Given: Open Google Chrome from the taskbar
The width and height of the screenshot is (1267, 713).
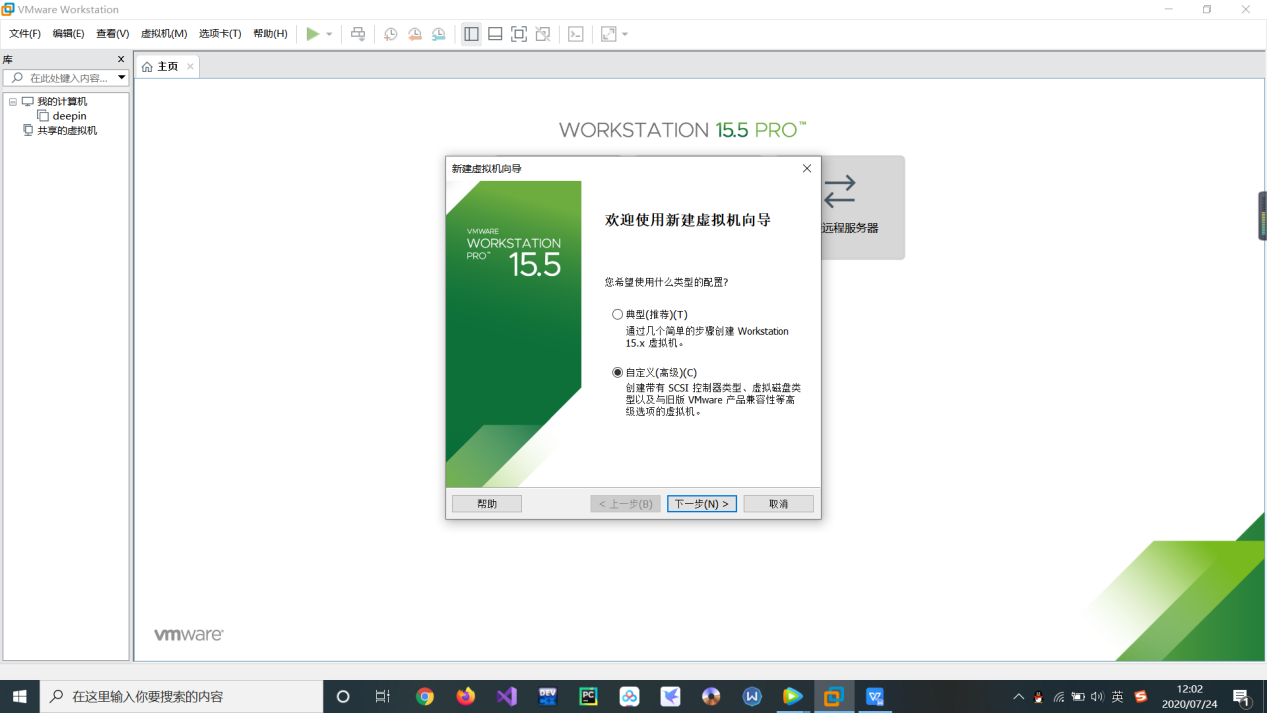Looking at the screenshot, I should point(425,696).
